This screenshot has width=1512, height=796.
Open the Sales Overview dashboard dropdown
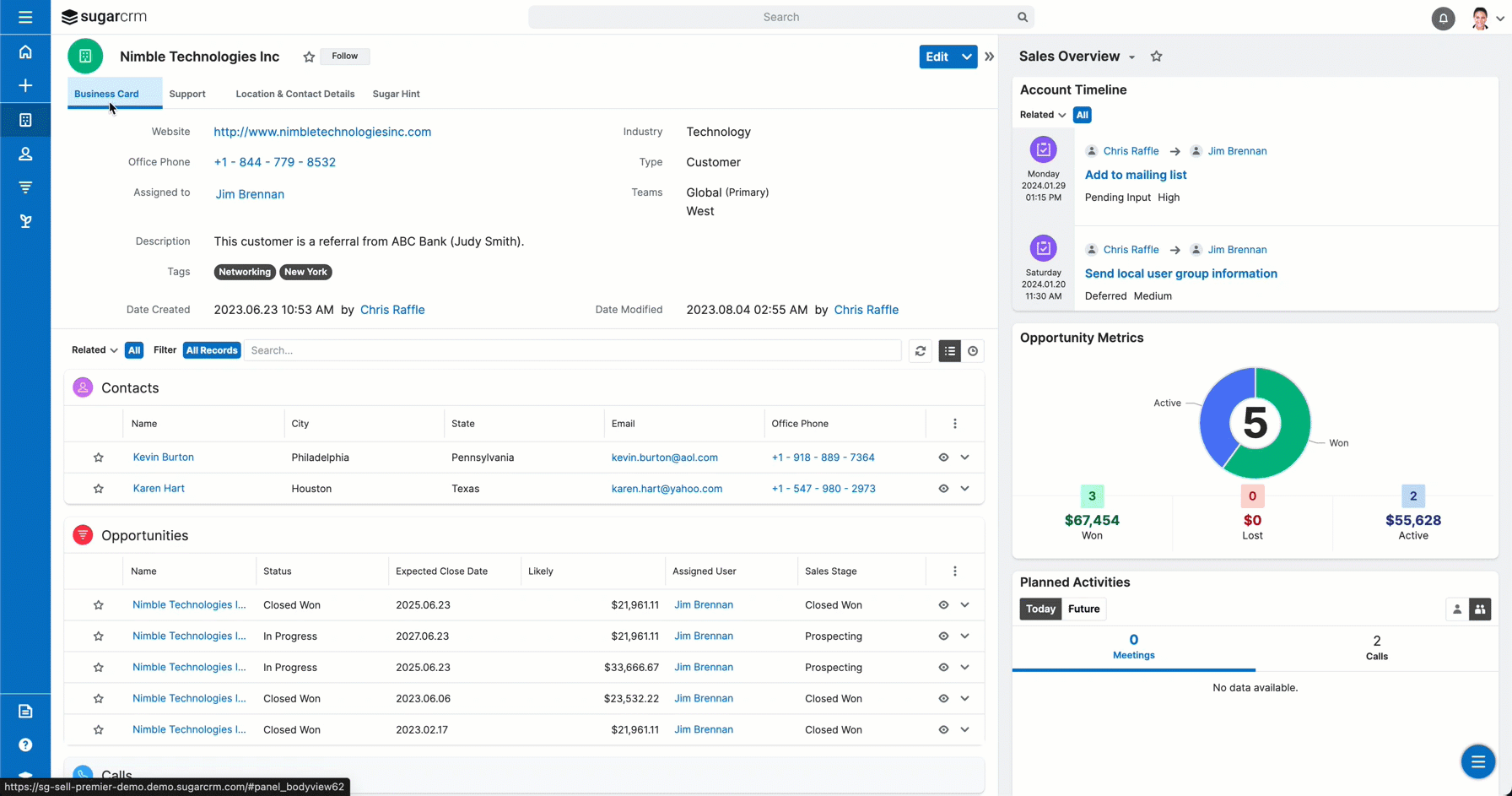[1131, 57]
